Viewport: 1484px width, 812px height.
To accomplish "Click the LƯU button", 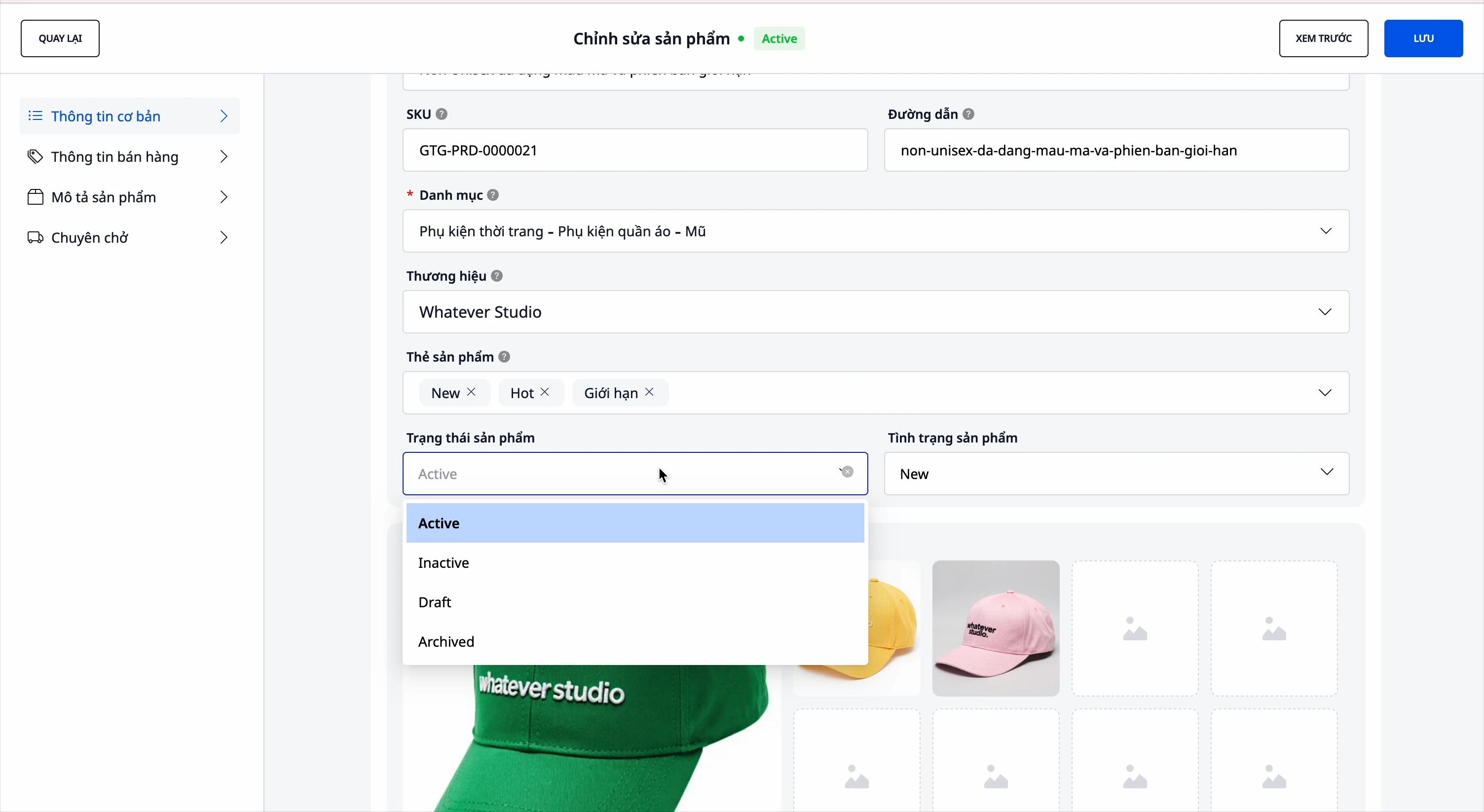I will [1423, 38].
